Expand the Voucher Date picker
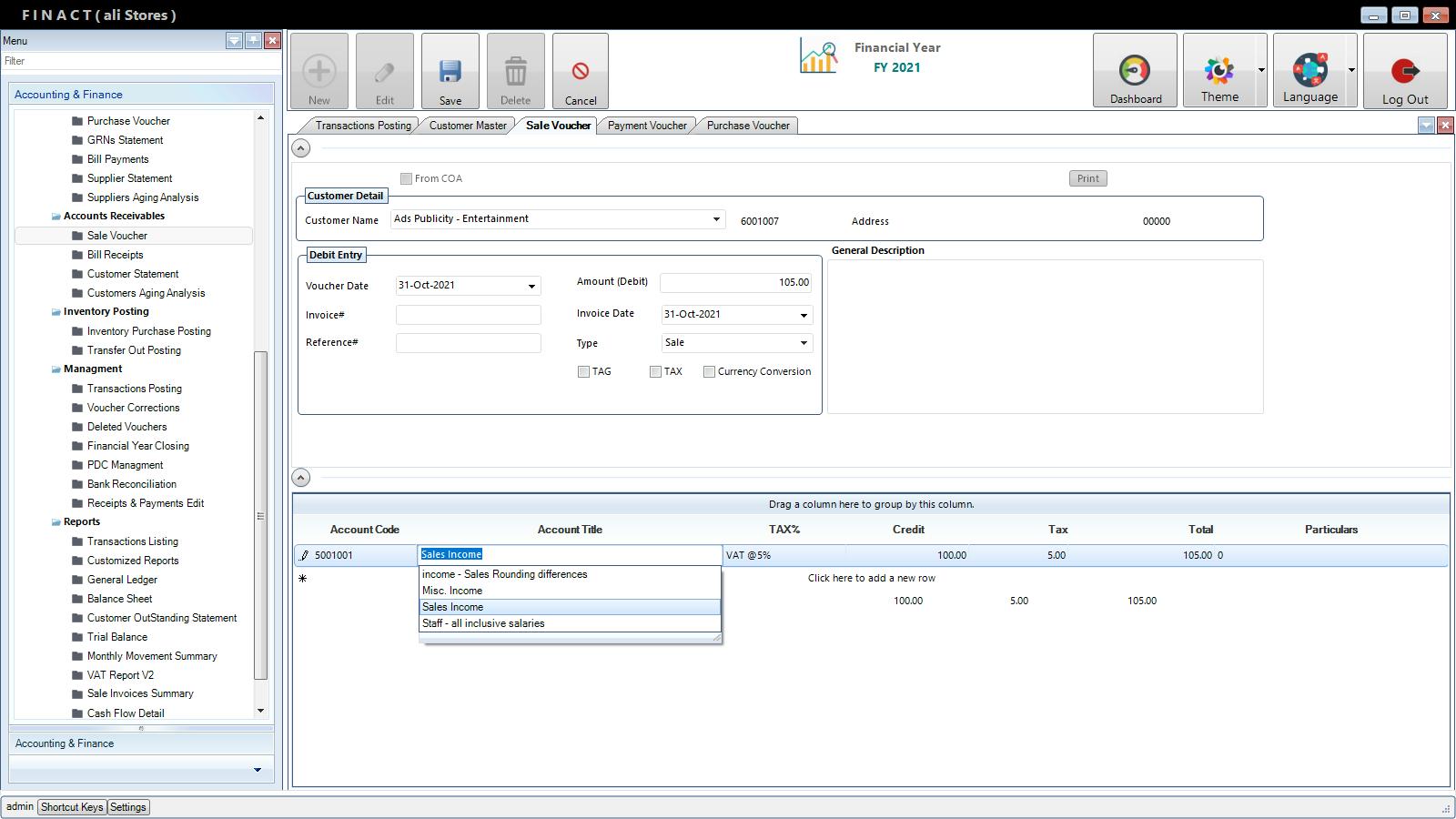This screenshot has width=1456, height=819. tap(531, 286)
